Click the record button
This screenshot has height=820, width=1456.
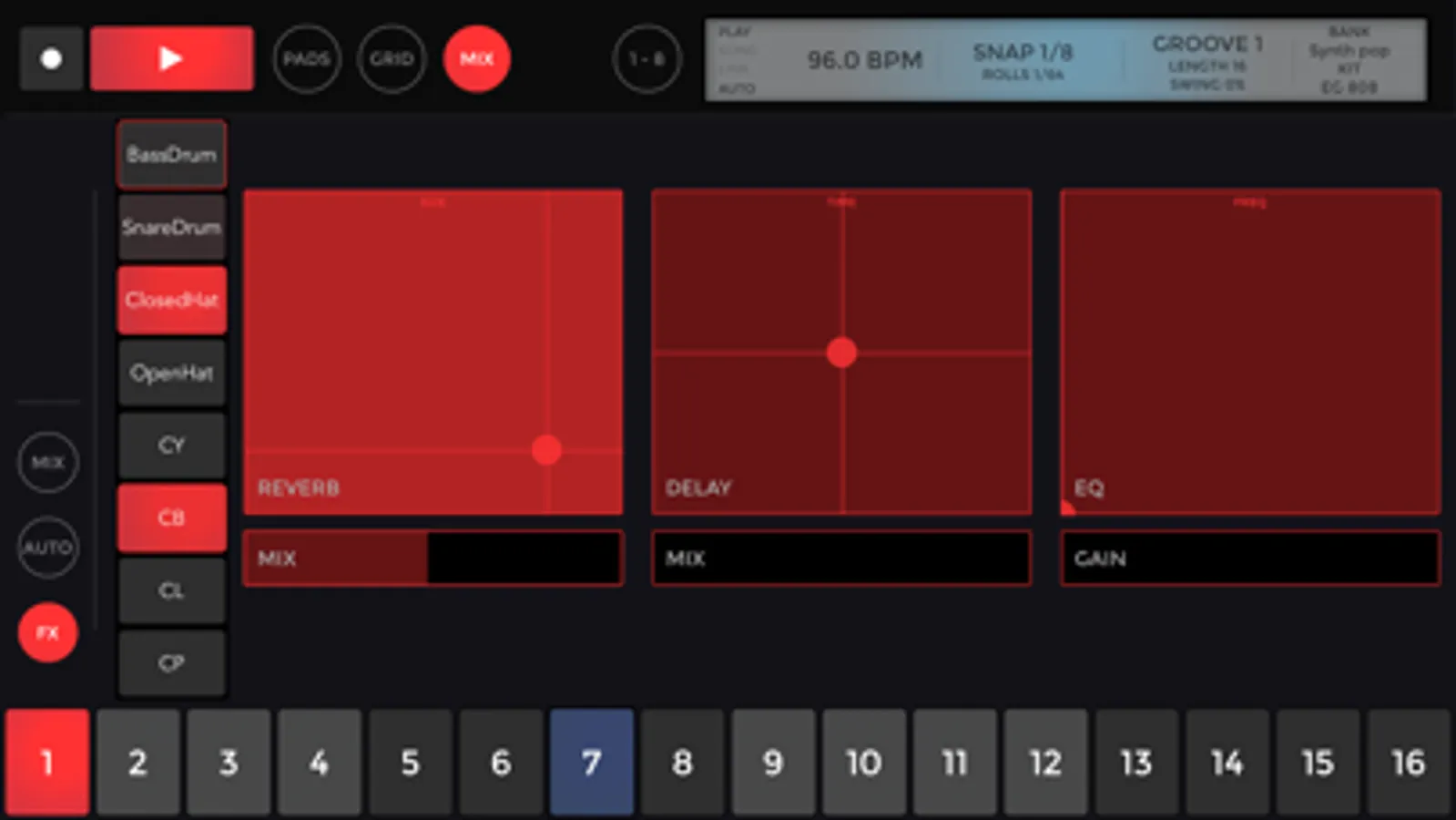pyautogui.click(x=52, y=58)
